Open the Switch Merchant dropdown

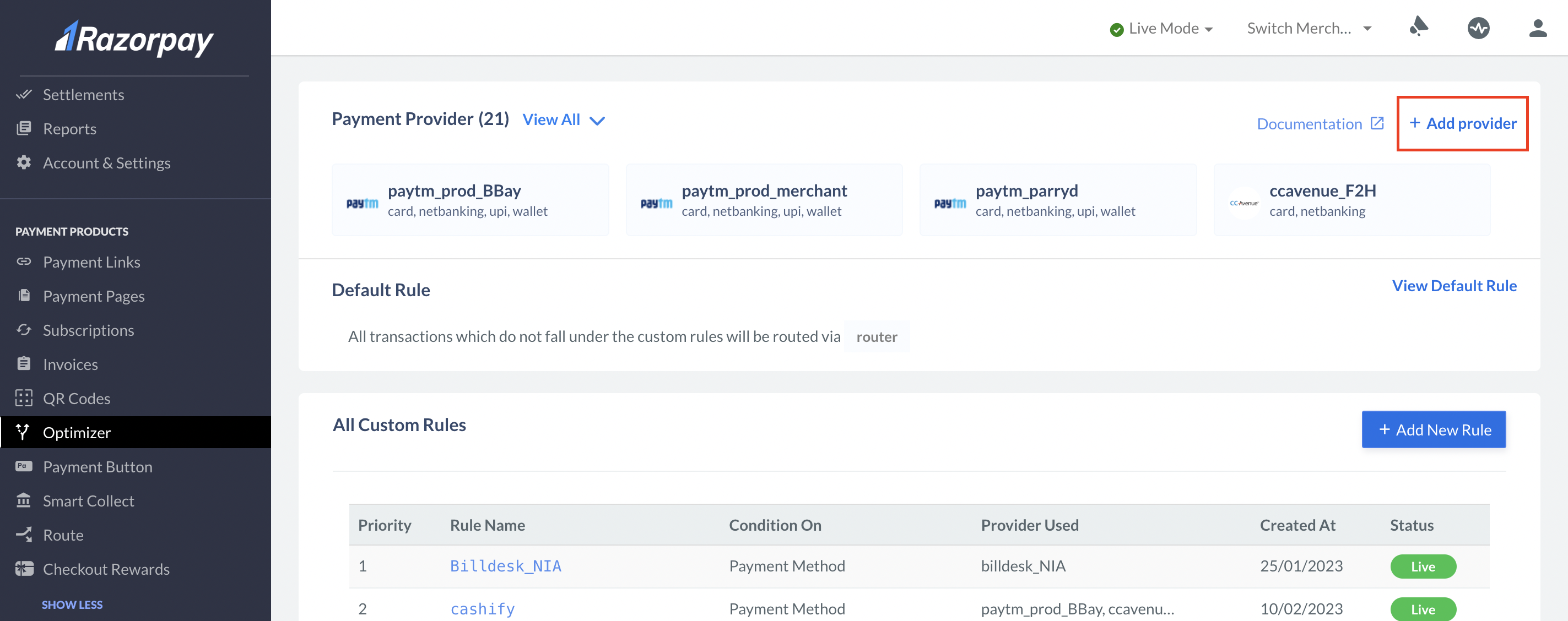tap(1309, 29)
